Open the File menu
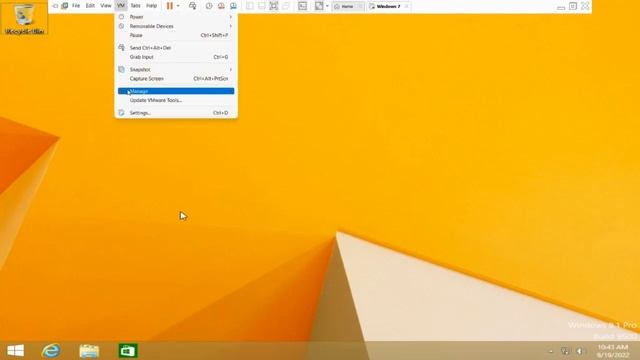Viewport: 640px width, 360px height. [x=76, y=6]
